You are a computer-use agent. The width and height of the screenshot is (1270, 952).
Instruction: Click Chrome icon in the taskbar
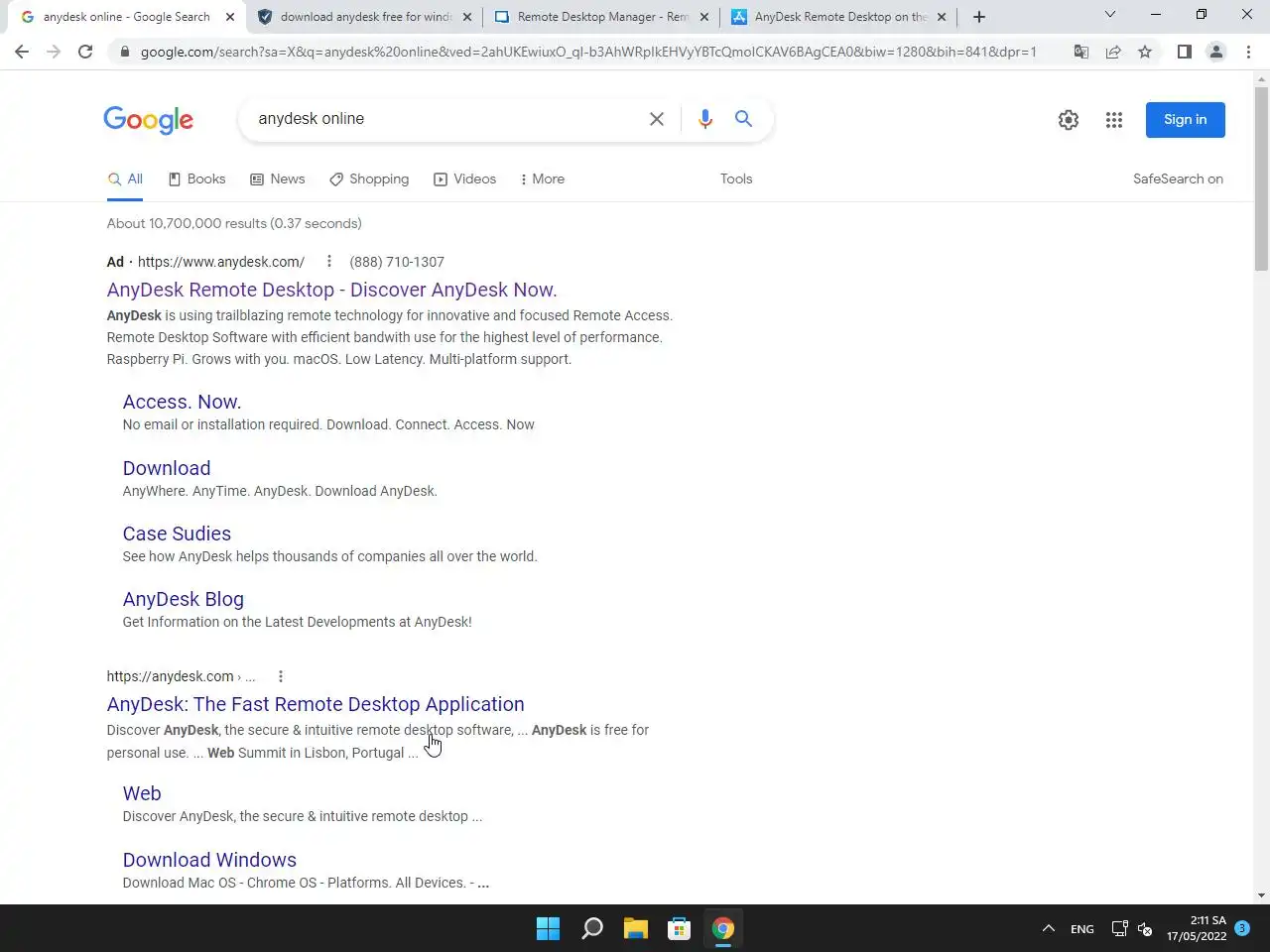(723, 928)
